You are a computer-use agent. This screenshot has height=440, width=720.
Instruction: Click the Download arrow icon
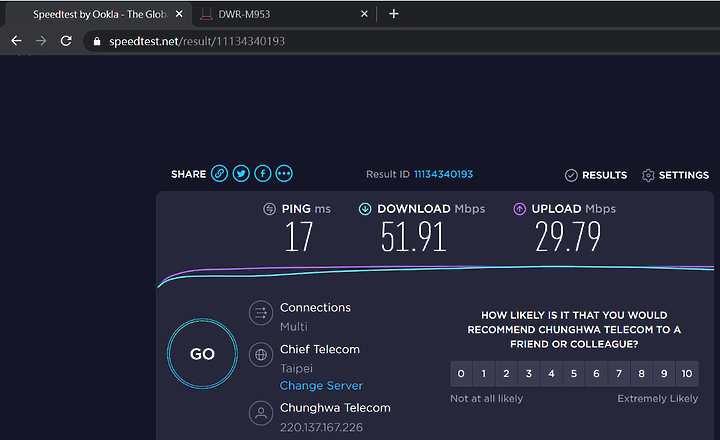tap(365, 209)
